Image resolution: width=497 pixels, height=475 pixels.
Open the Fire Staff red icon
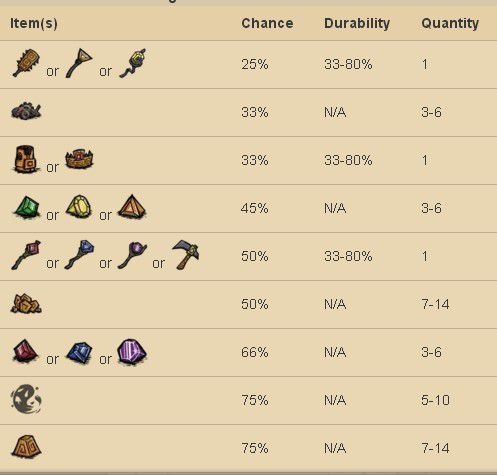click(26, 255)
